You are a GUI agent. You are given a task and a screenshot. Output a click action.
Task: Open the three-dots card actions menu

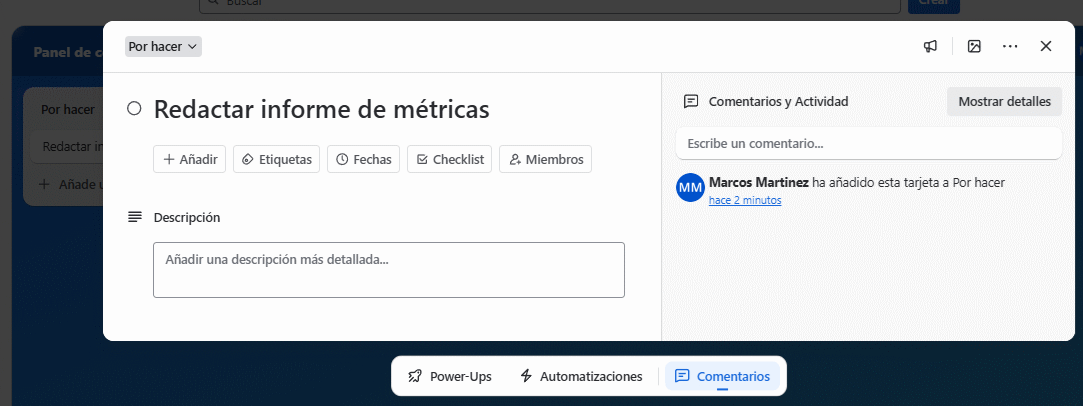pyautogui.click(x=1010, y=46)
